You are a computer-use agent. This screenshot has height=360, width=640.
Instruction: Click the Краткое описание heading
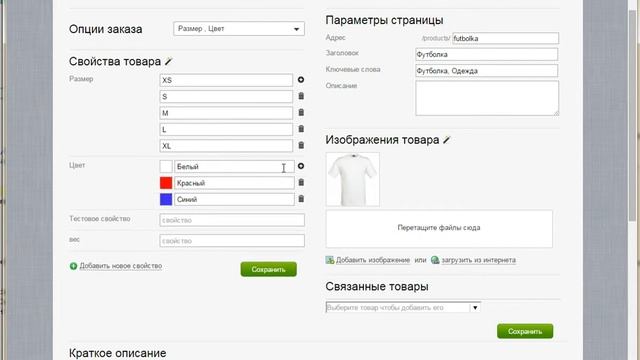(x=118, y=353)
